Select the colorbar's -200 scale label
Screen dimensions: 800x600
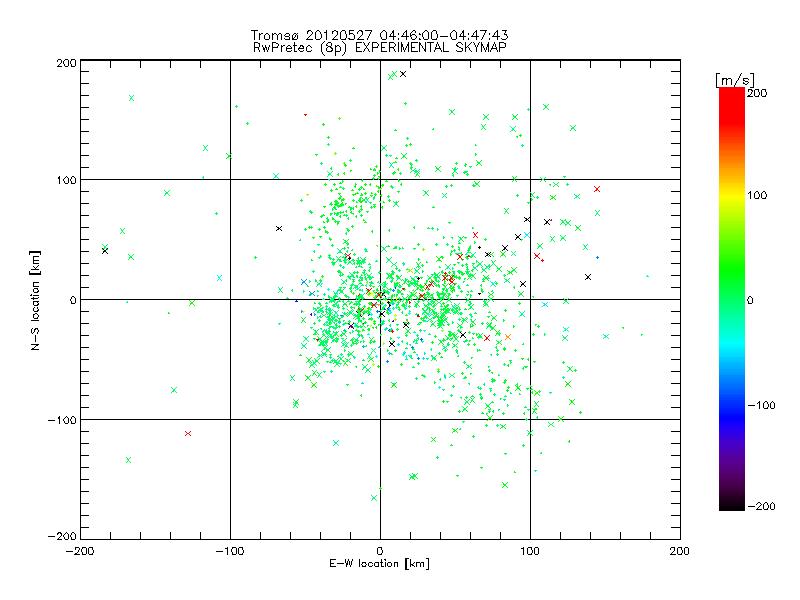pyautogui.click(x=761, y=506)
